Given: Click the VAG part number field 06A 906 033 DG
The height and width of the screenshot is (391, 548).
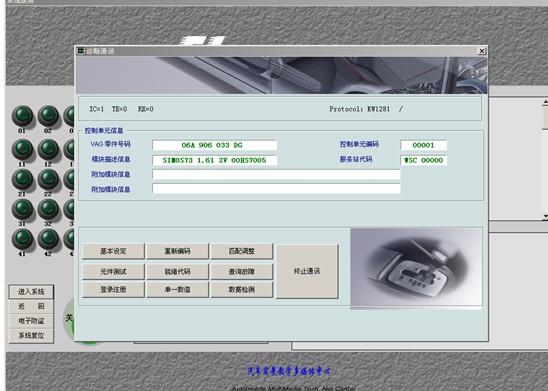Looking at the screenshot, I should (x=214, y=145).
